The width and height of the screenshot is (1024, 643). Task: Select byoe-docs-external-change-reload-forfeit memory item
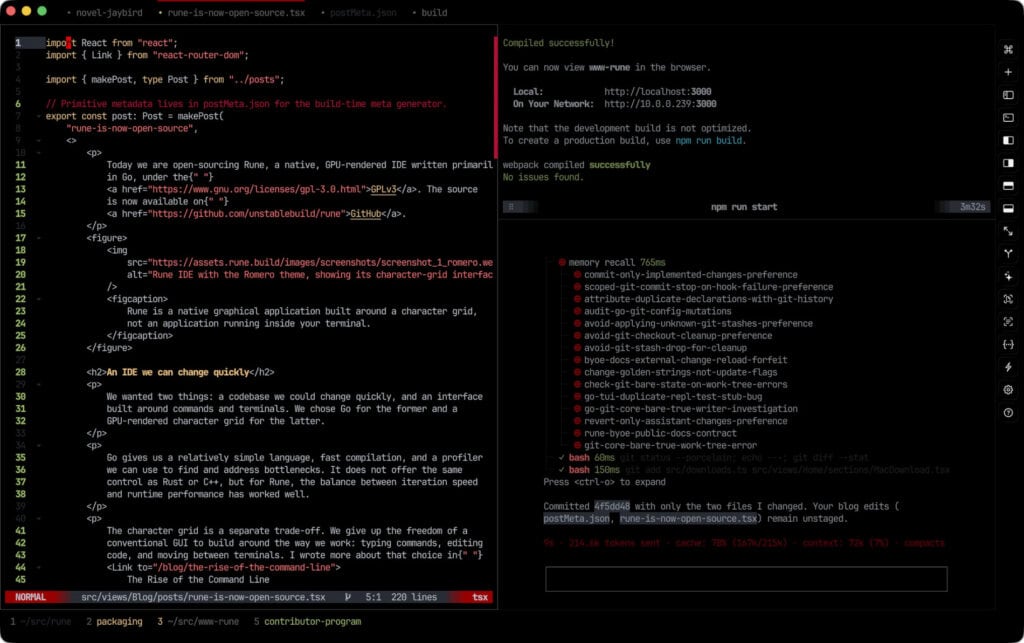[x=686, y=360]
